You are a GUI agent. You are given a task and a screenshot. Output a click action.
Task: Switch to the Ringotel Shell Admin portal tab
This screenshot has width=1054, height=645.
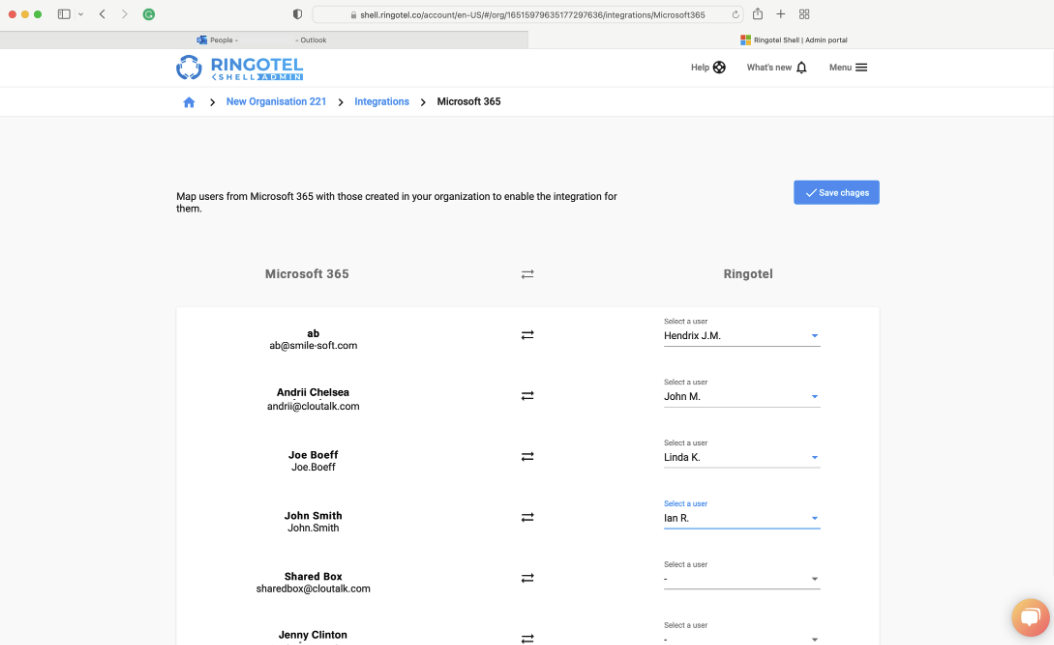click(791, 40)
